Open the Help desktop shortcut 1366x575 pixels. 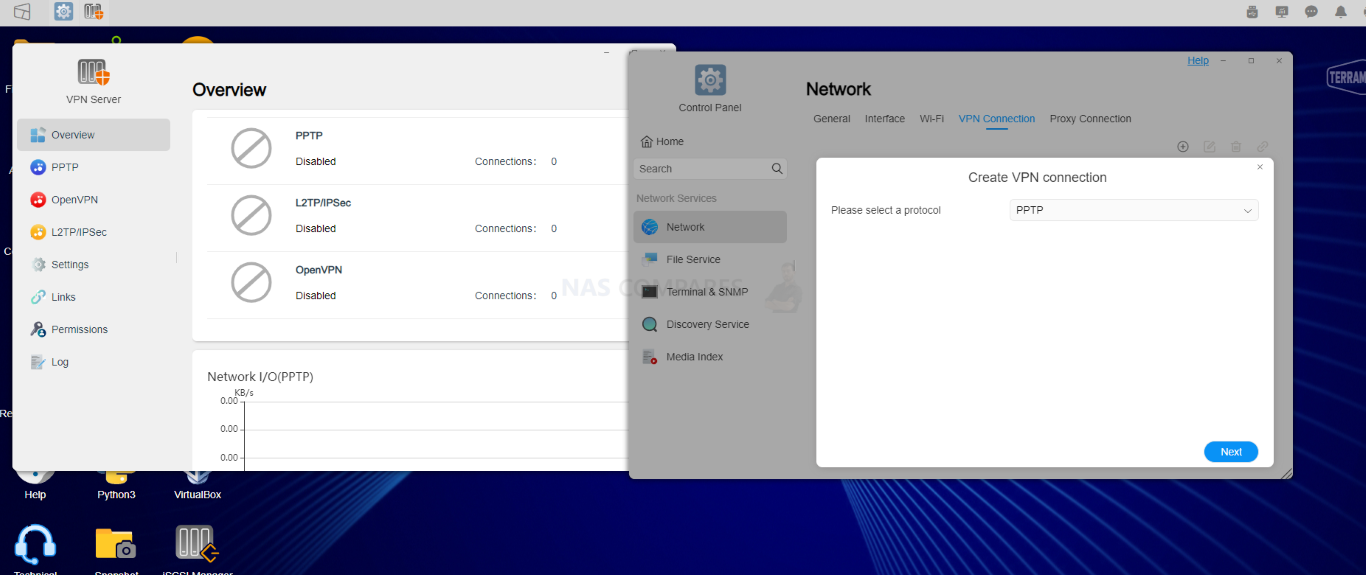pos(35,483)
